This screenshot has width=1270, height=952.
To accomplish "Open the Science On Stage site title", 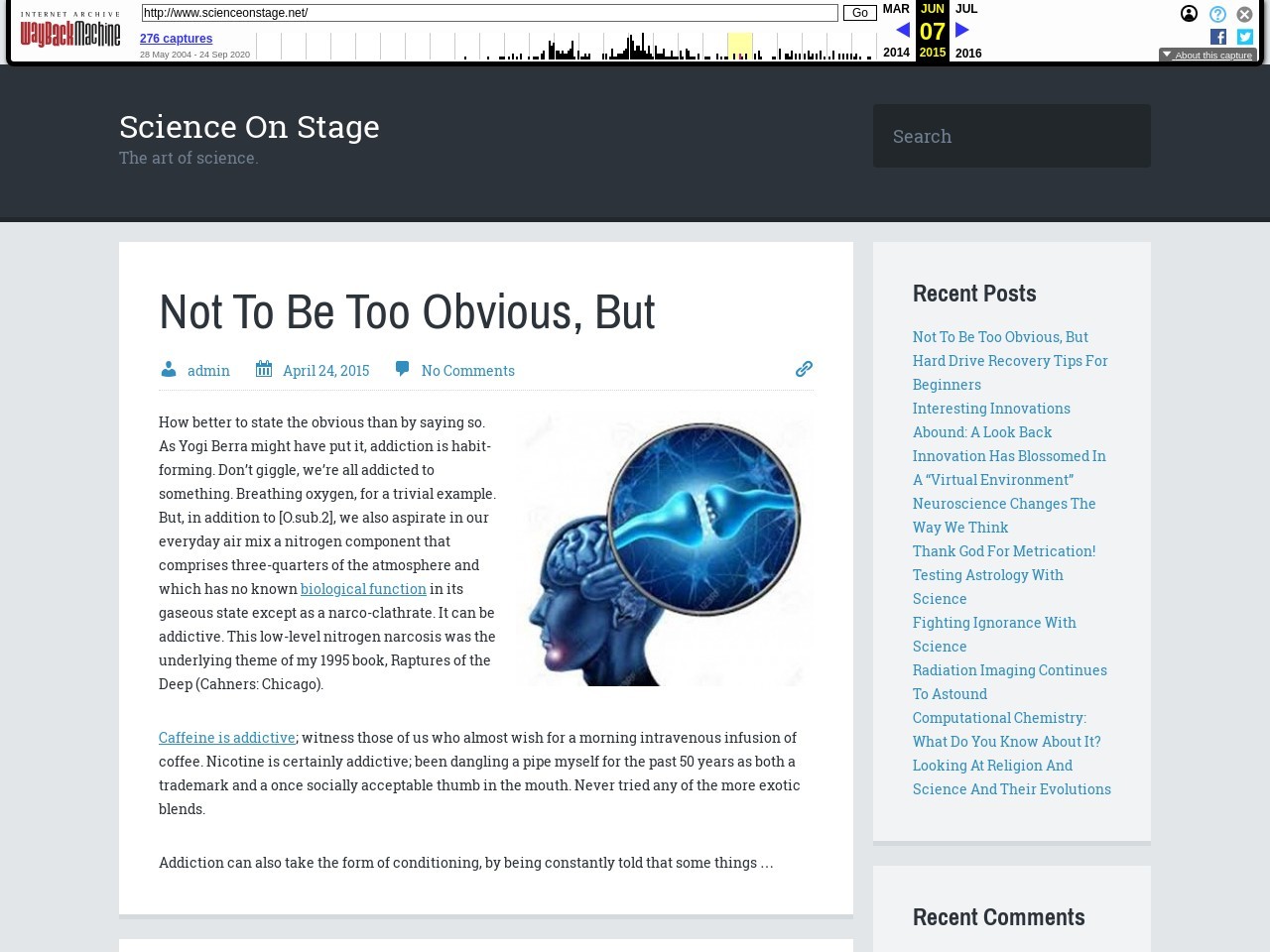I will (249, 127).
